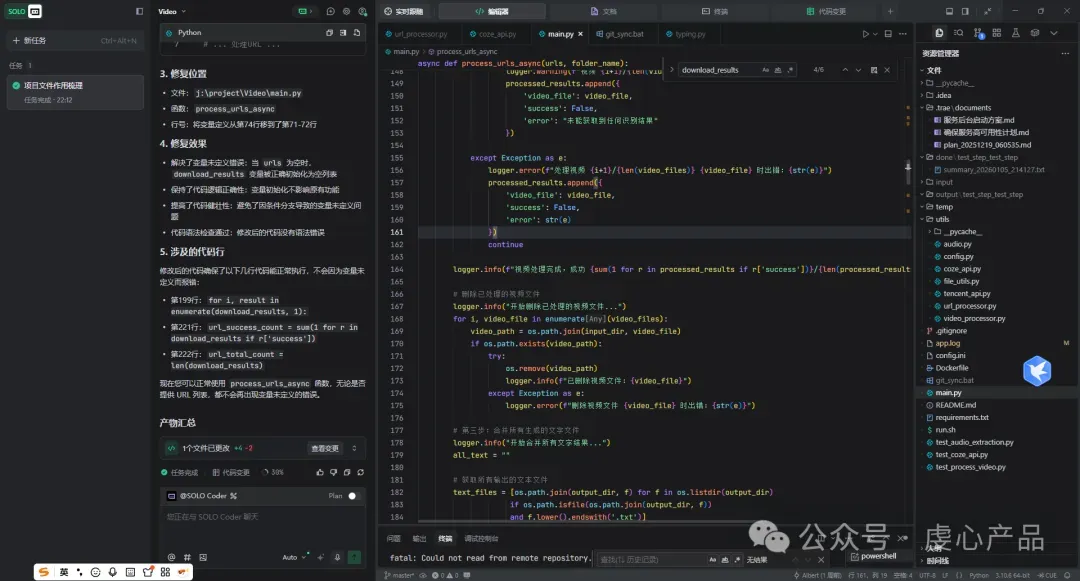Switch to the 实时跟随 tab
This screenshot has height=581, width=1080.
coord(404,11)
